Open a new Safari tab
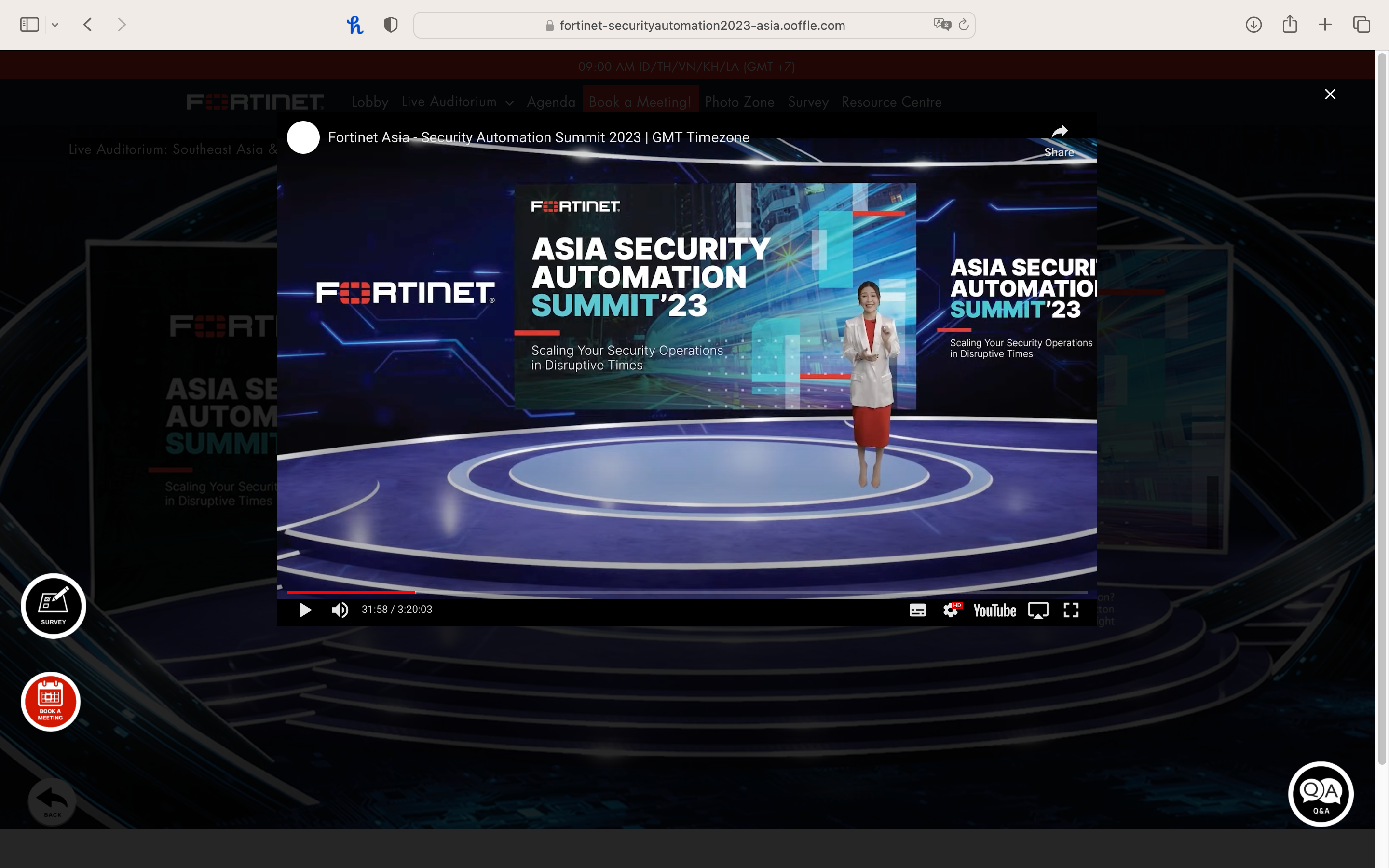The image size is (1389, 868). click(1325, 25)
